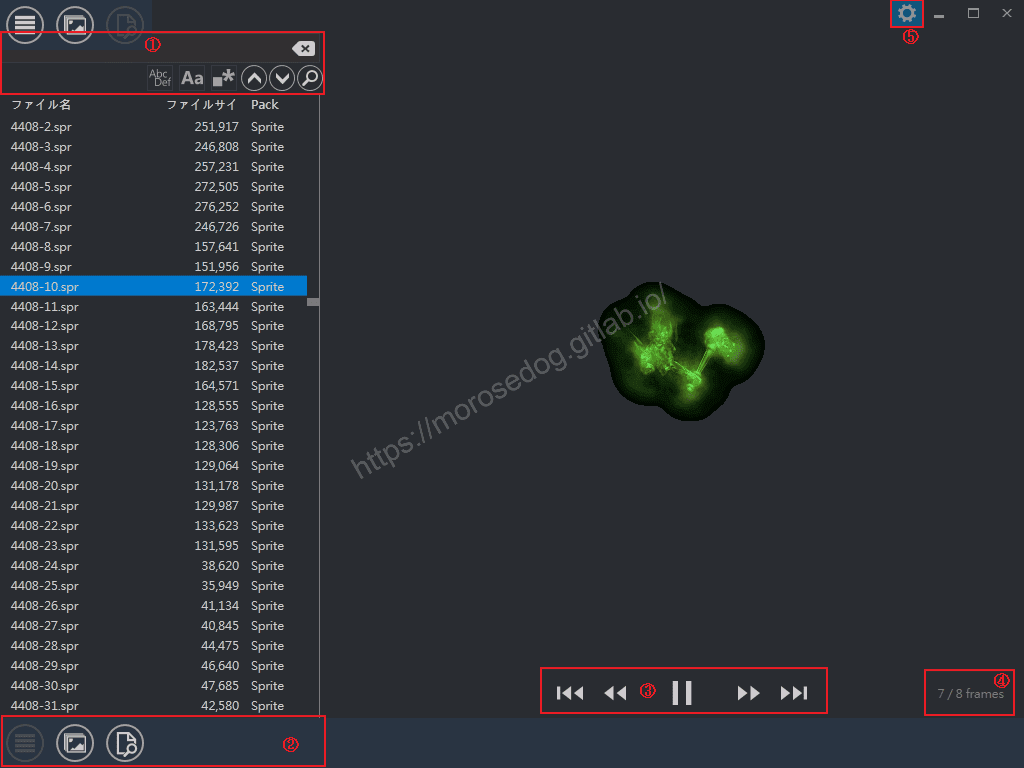
Task: Click the file search icon in the bottom toolbar
Action: click(x=125, y=743)
